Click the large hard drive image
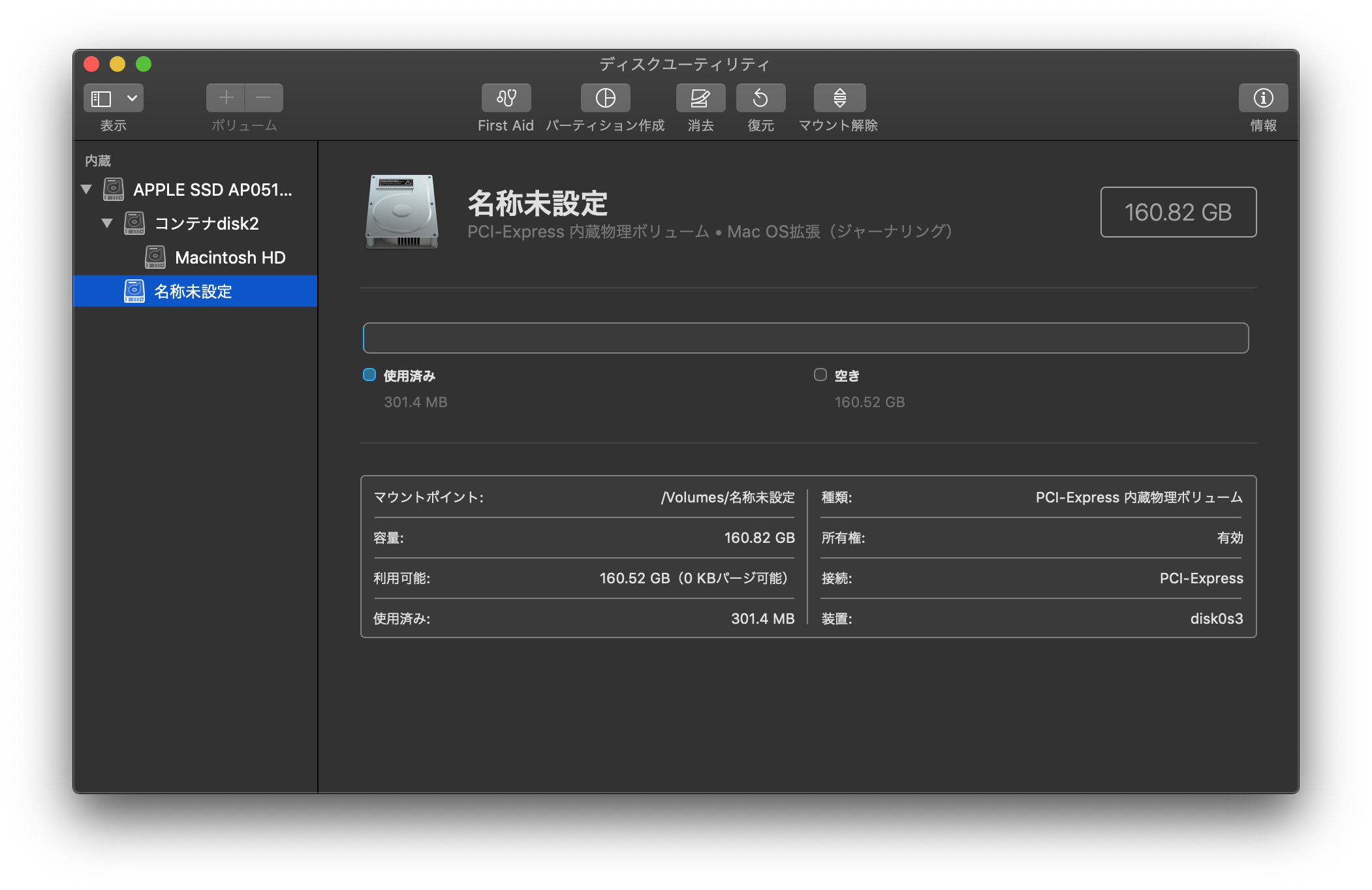Screen dimensions: 1372x890 401,211
